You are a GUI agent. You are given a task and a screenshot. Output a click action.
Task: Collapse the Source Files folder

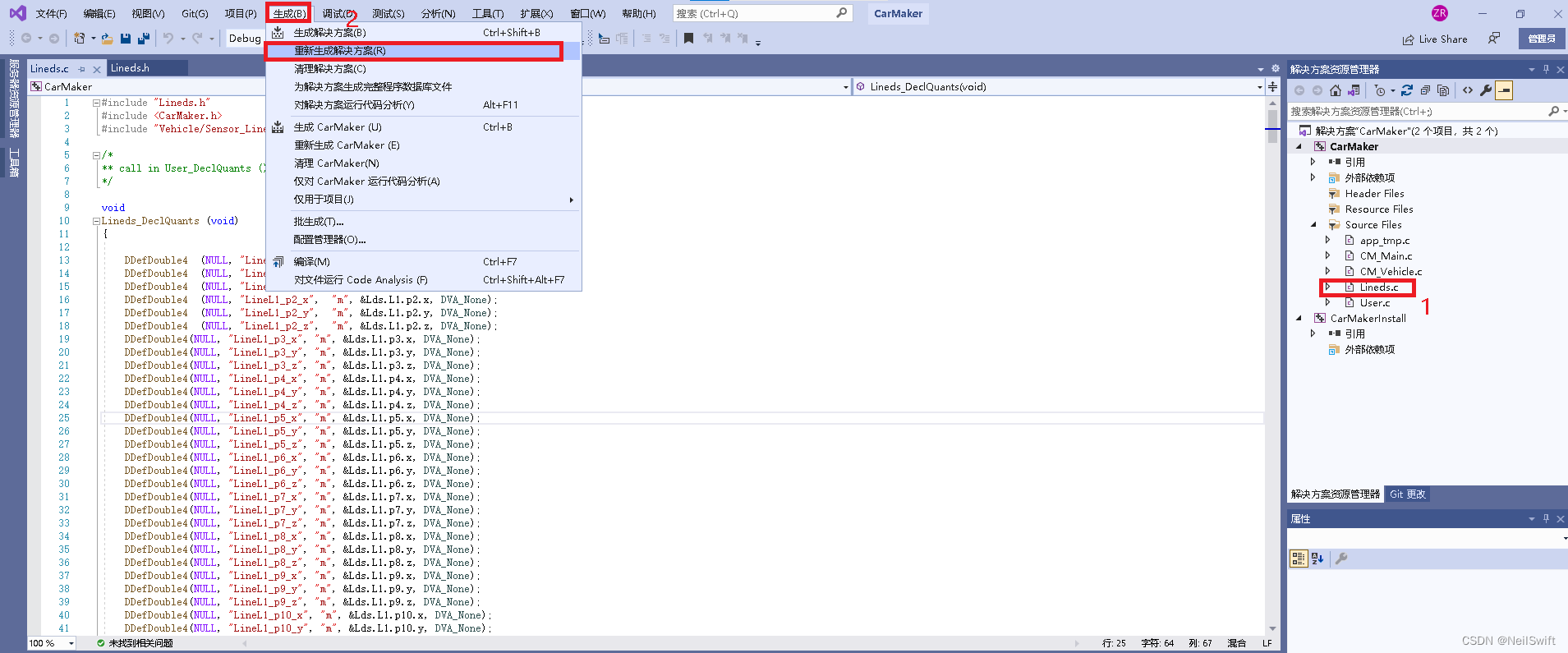click(x=1313, y=224)
